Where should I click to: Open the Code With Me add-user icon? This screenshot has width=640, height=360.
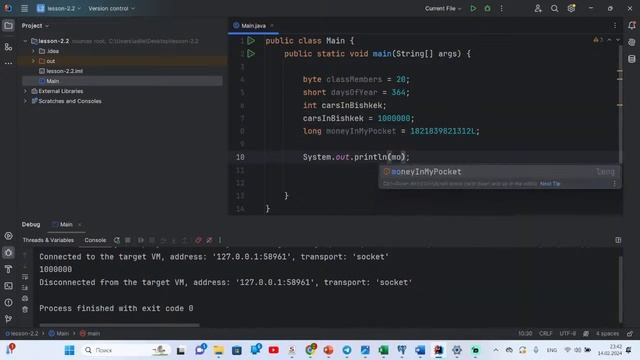click(538, 8)
